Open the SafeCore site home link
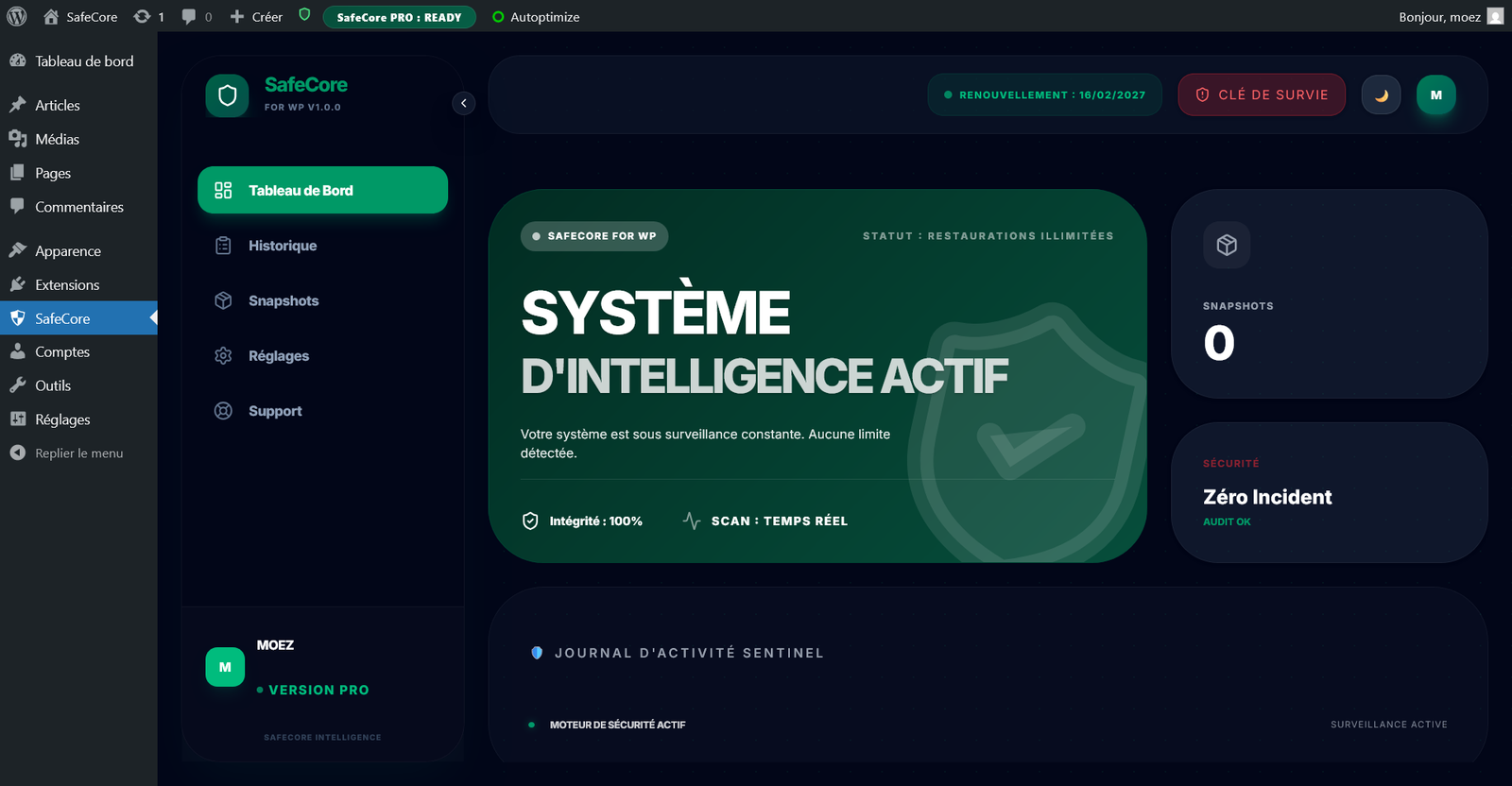The image size is (1512, 786). [x=80, y=17]
